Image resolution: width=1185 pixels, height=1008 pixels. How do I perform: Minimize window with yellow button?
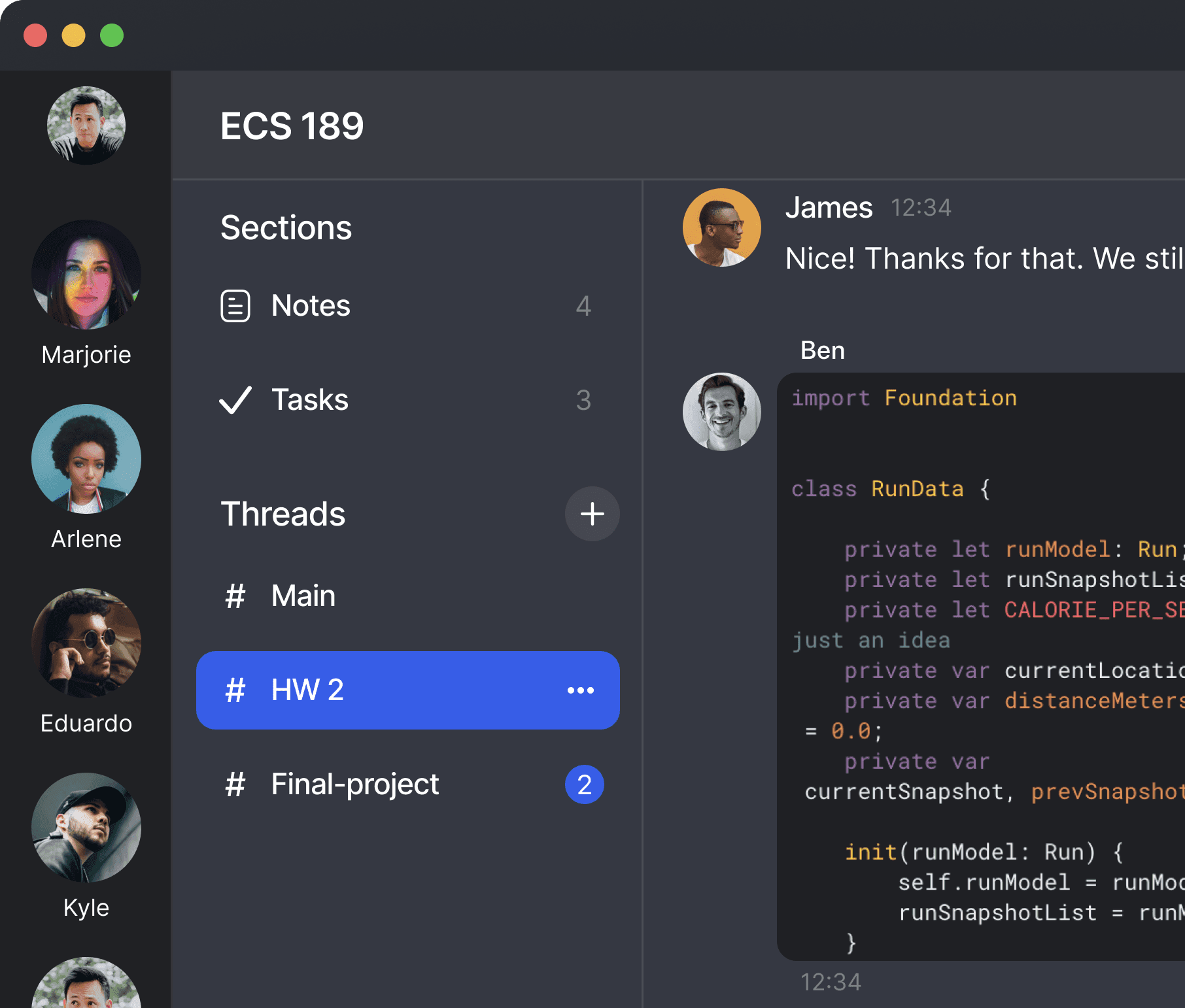click(73, 35)
